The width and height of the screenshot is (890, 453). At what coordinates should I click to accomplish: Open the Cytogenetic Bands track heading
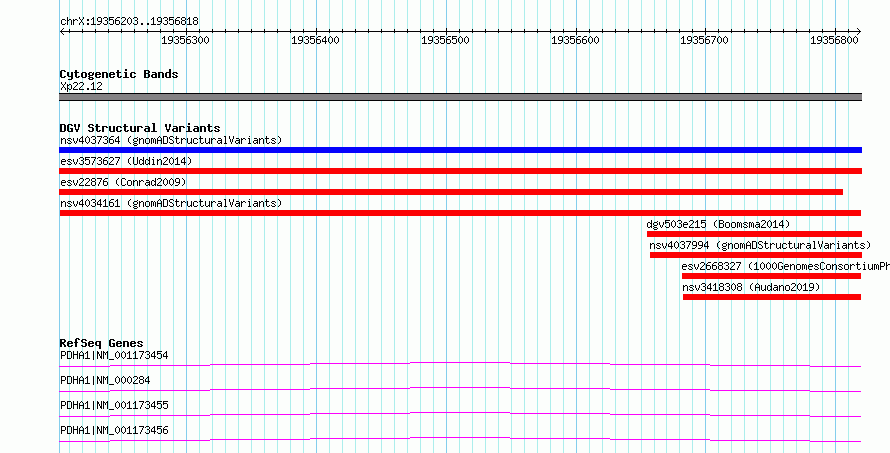coord(119,74)
